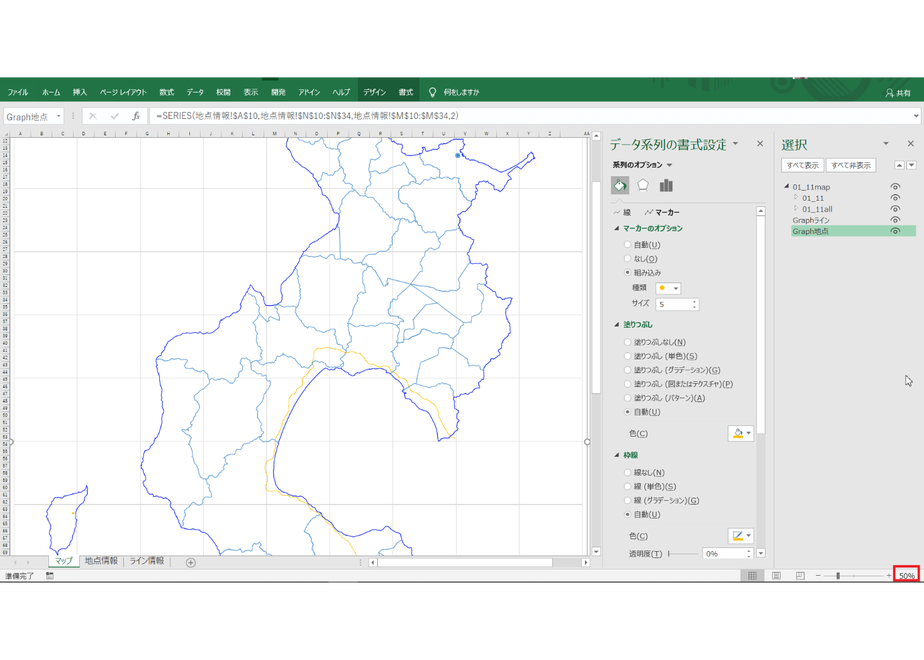
Task: Select 線 (単色)(S) radio button
Action: point(628,486)
